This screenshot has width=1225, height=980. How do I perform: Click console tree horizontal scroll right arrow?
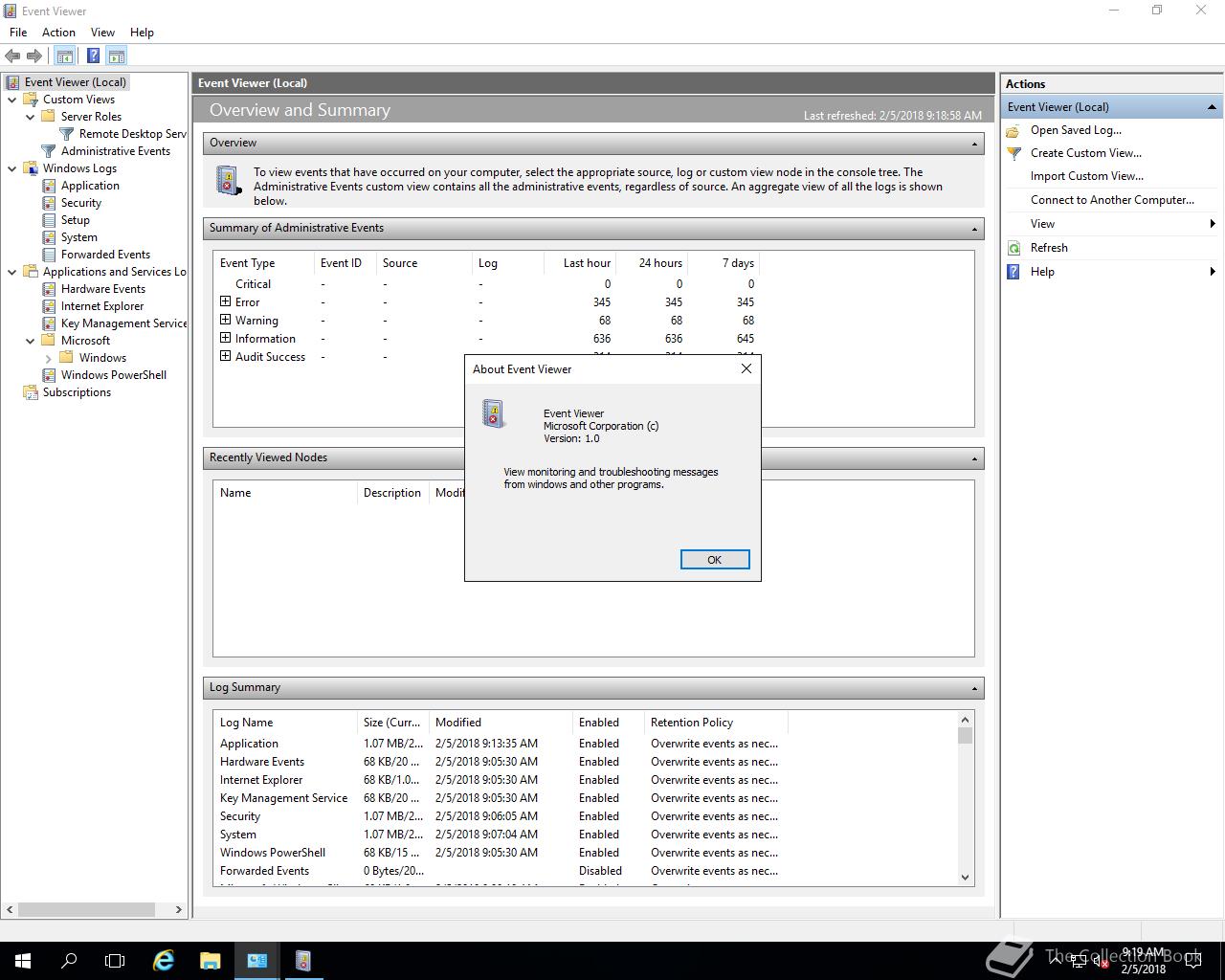178,909
